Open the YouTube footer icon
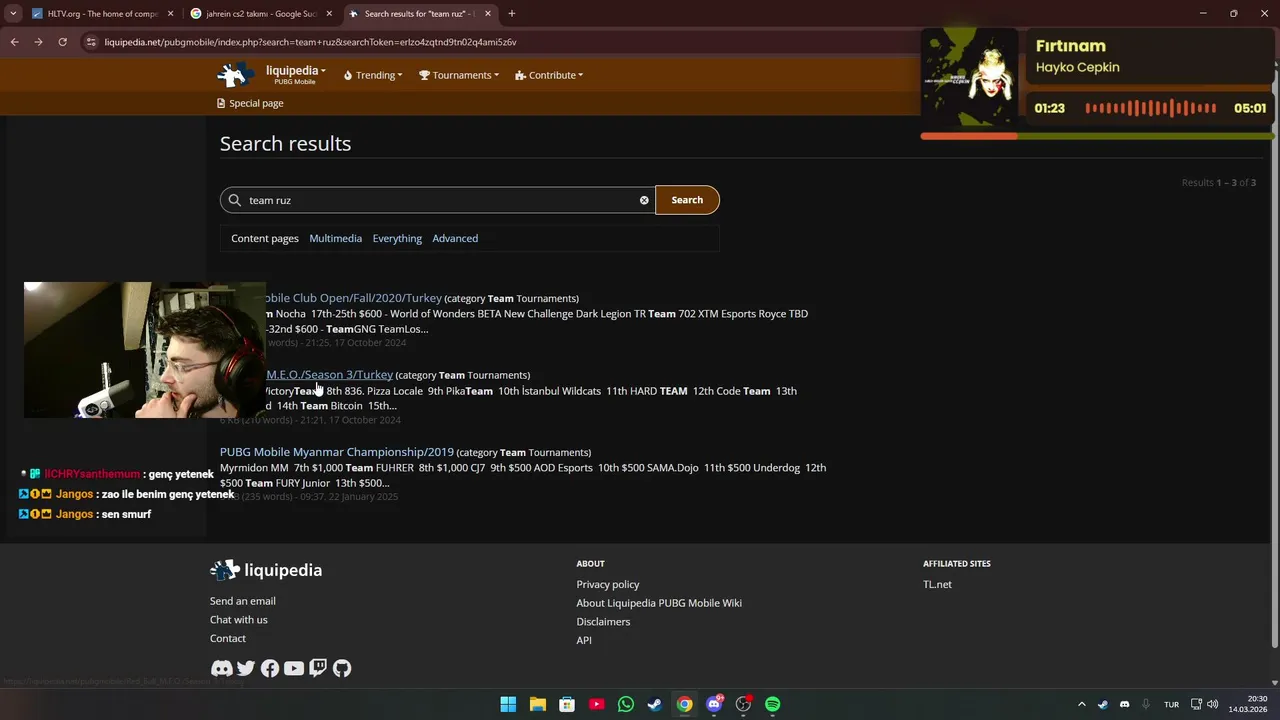Image resolution: width=1280 pixels, height=720 pixels. coord(294,668)
